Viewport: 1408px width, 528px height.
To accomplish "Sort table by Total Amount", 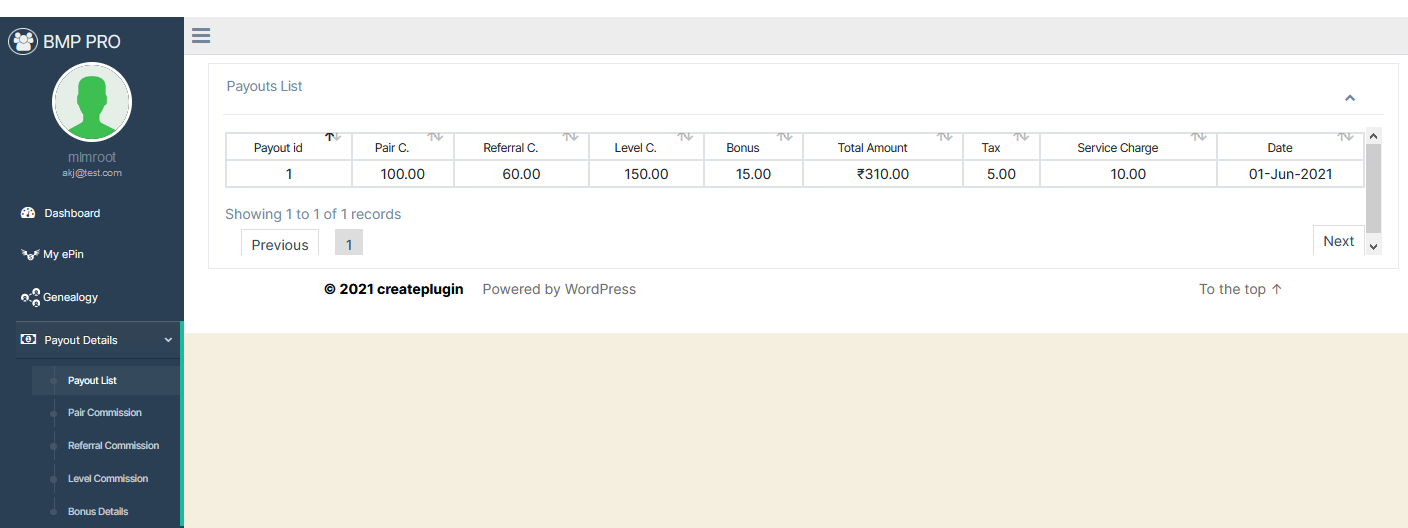I will [872, 147].
